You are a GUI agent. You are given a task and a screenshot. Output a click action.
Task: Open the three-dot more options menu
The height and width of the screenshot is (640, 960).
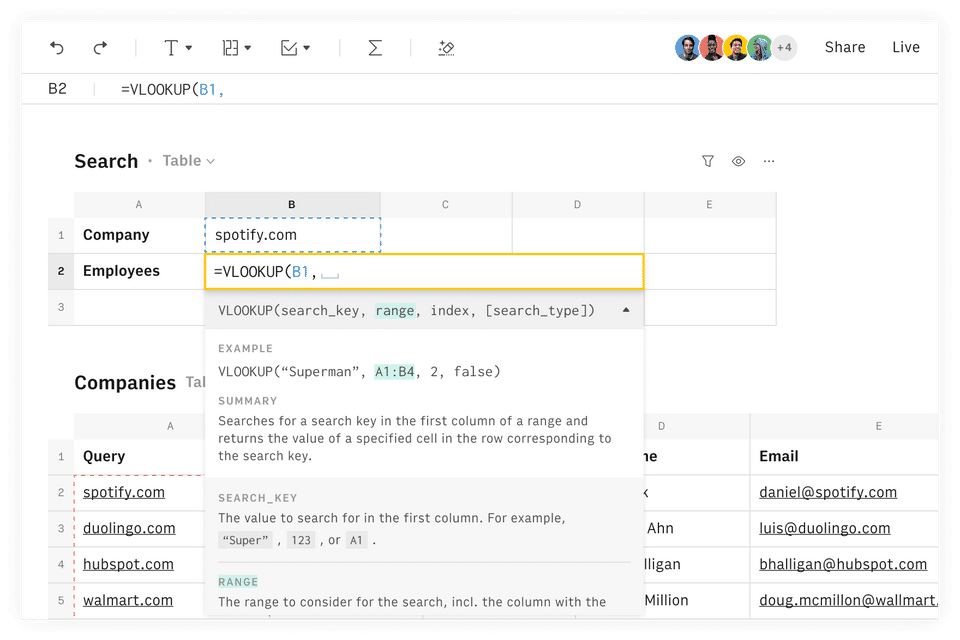click(x=769, y=161)
